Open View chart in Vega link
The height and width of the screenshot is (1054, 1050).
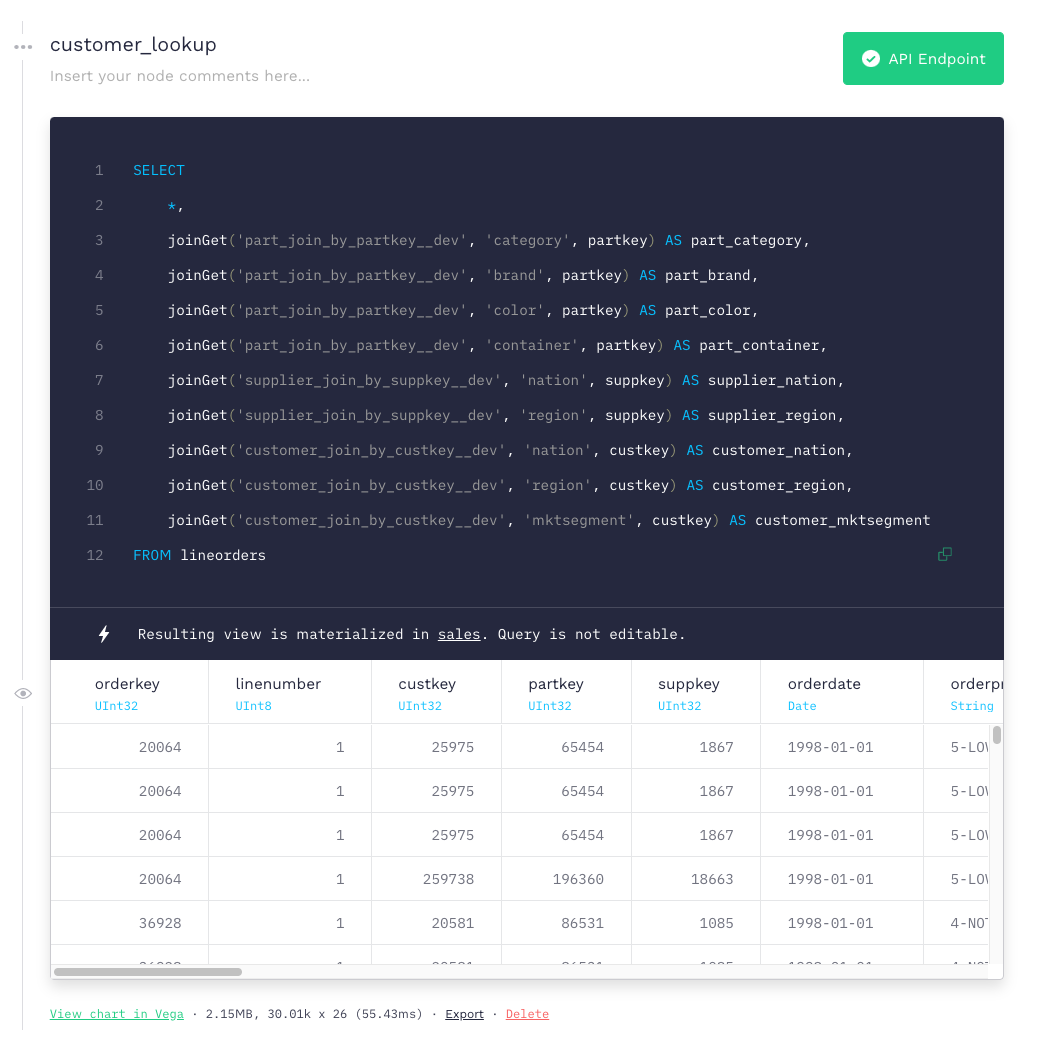coord(117,1014)
